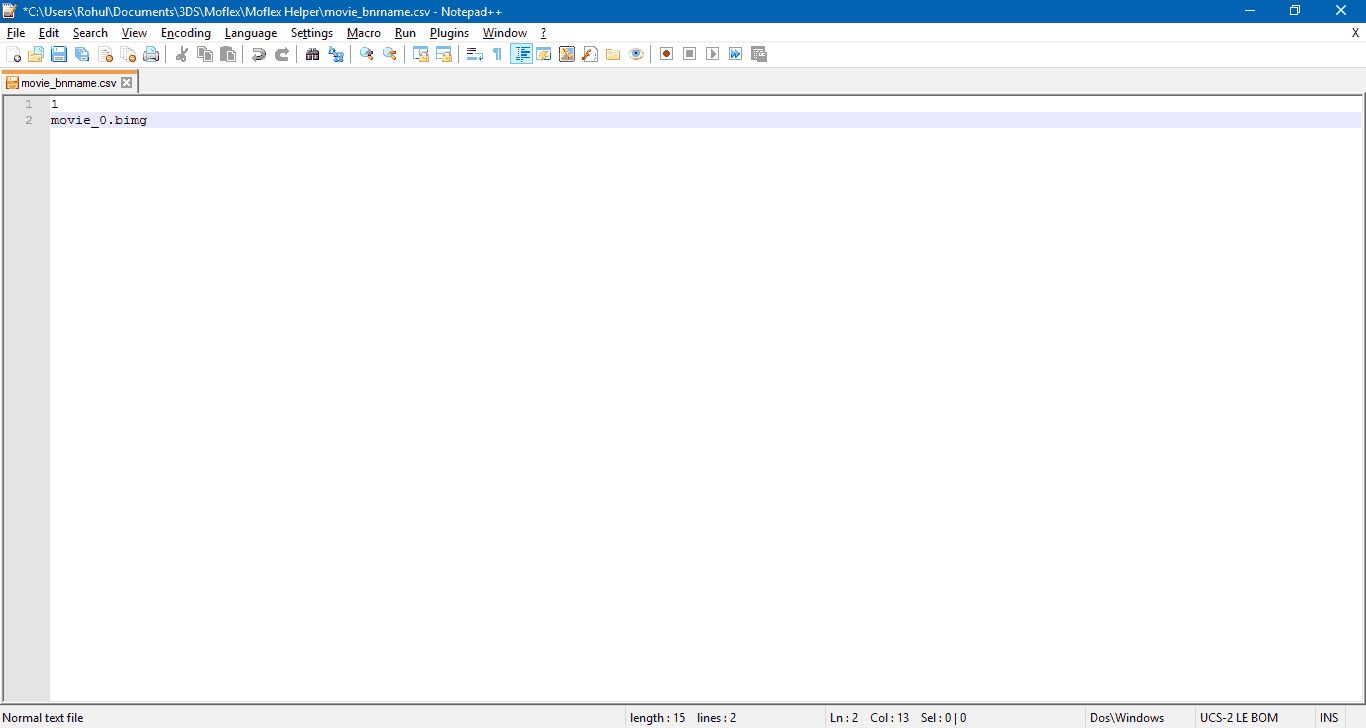Cut selection with the scissors icon
This screenshot has width=1366, height=728.
tap(182, 54)
